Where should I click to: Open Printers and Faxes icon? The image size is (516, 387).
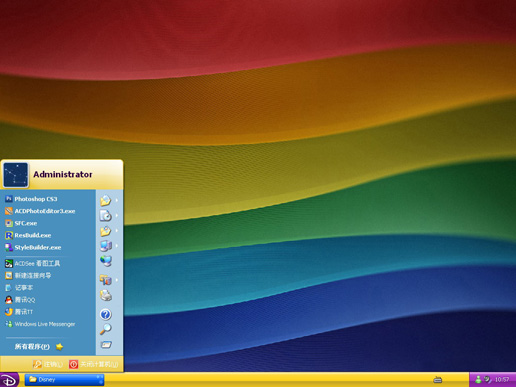point(106,295)
